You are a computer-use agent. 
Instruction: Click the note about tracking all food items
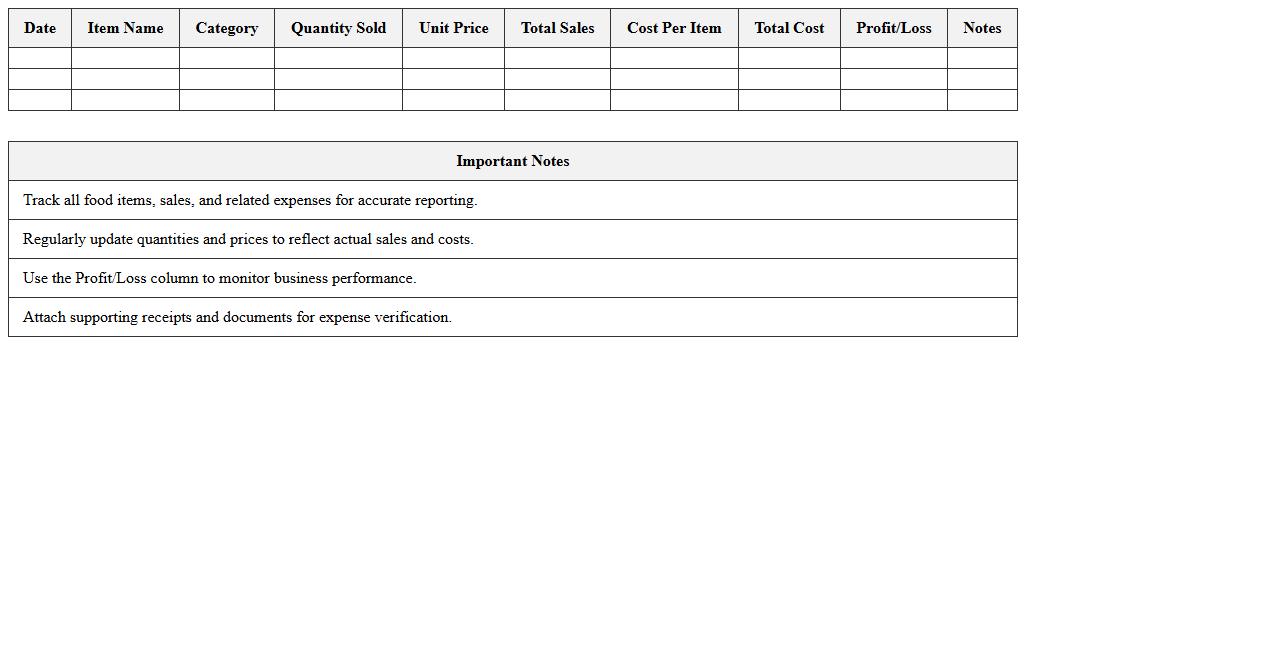pos(250,200)
